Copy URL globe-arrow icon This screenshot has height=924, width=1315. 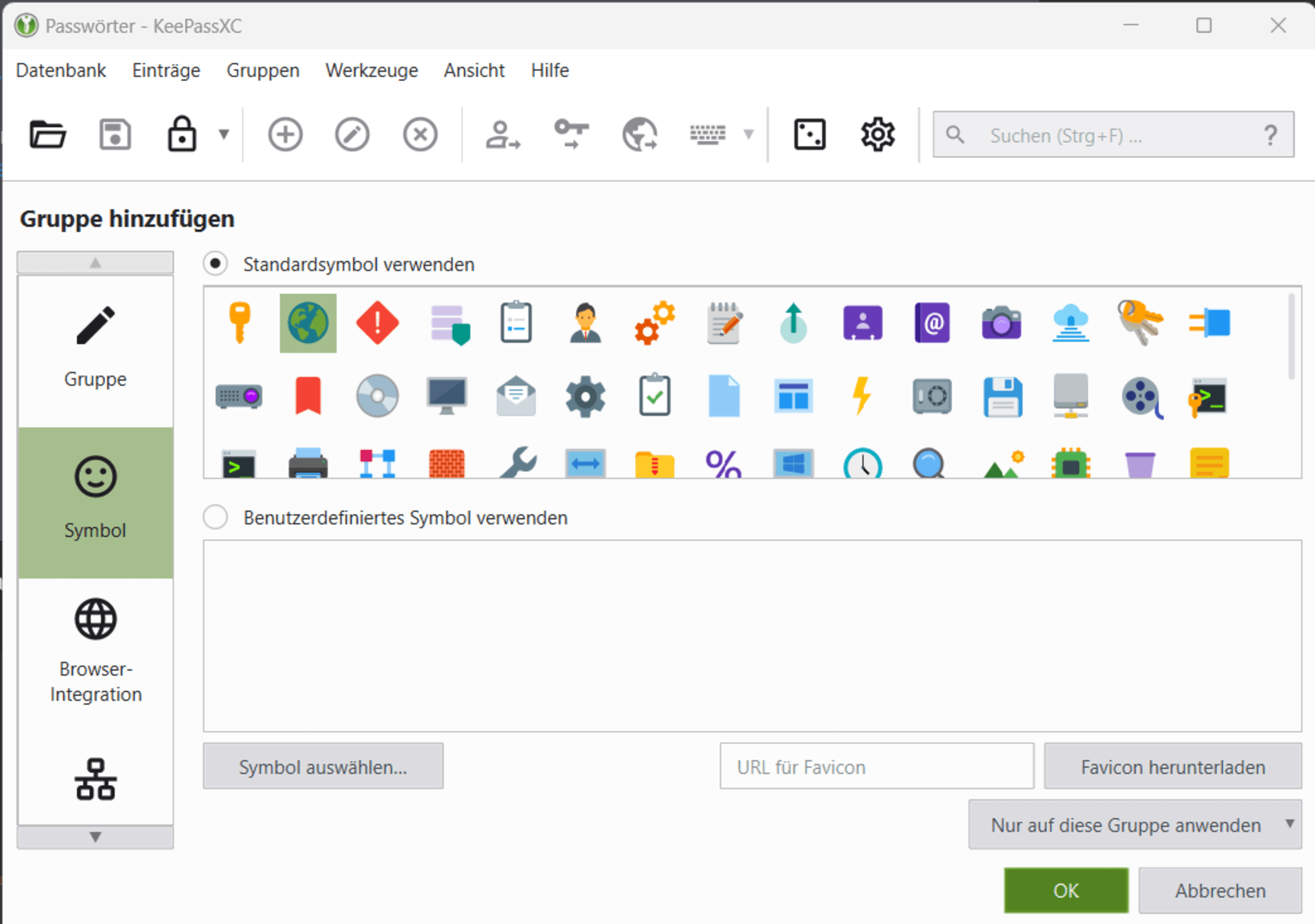click(x=639, y=135)
